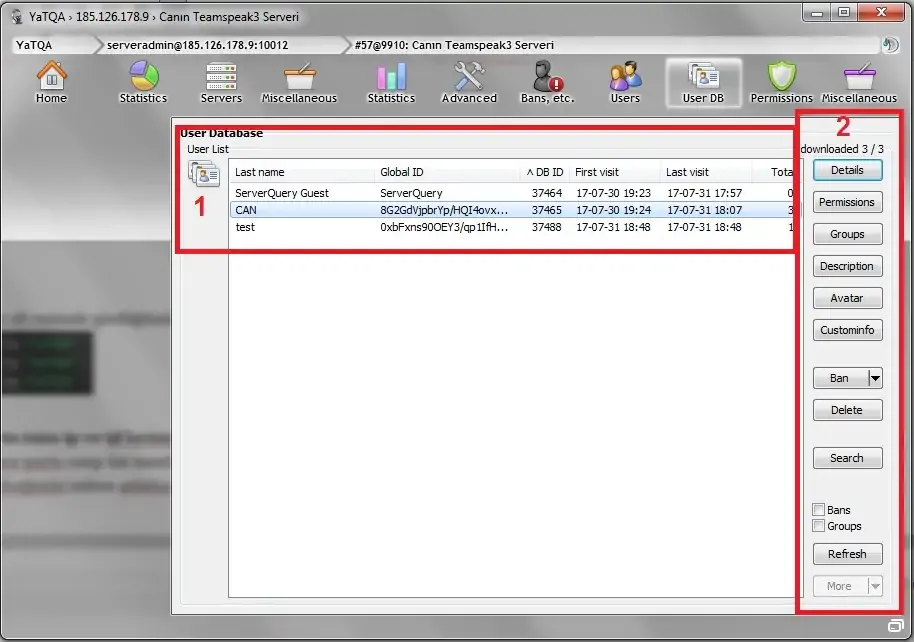Sort the list by DB ID column
Screen dimensions: 914x642
tap(545, 172)
